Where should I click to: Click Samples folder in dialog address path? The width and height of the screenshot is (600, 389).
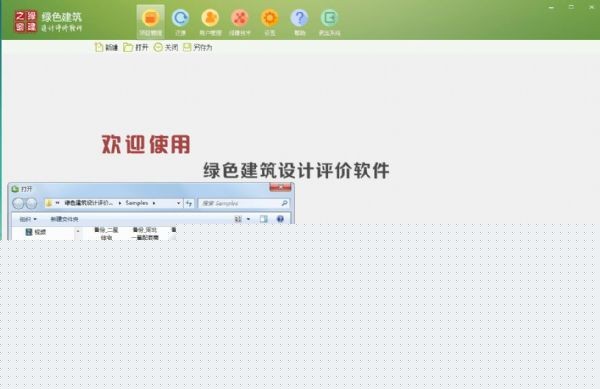137,203
